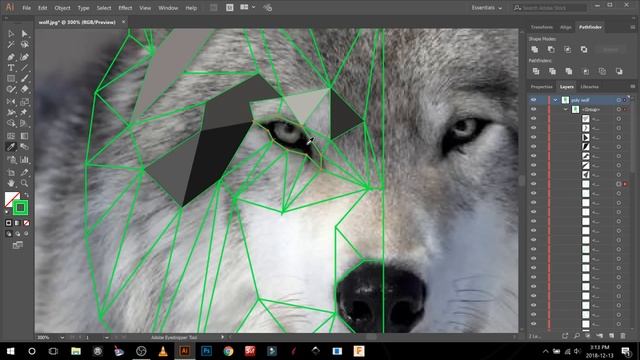Click the Minus Back pathfinder icon
640x360 pixels.
pos(619,71)
